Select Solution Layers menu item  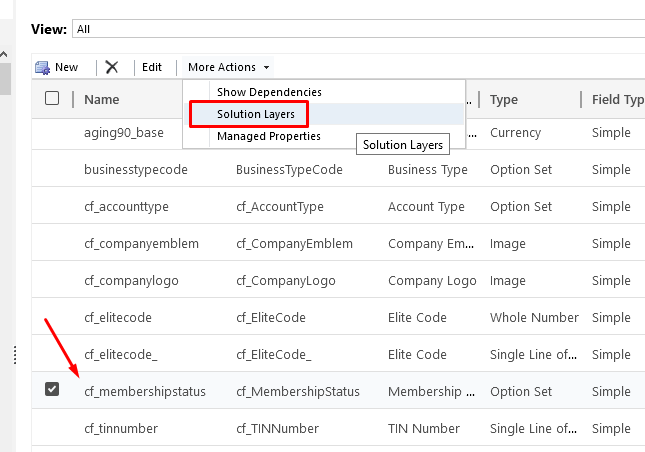[x=256, y=114]
